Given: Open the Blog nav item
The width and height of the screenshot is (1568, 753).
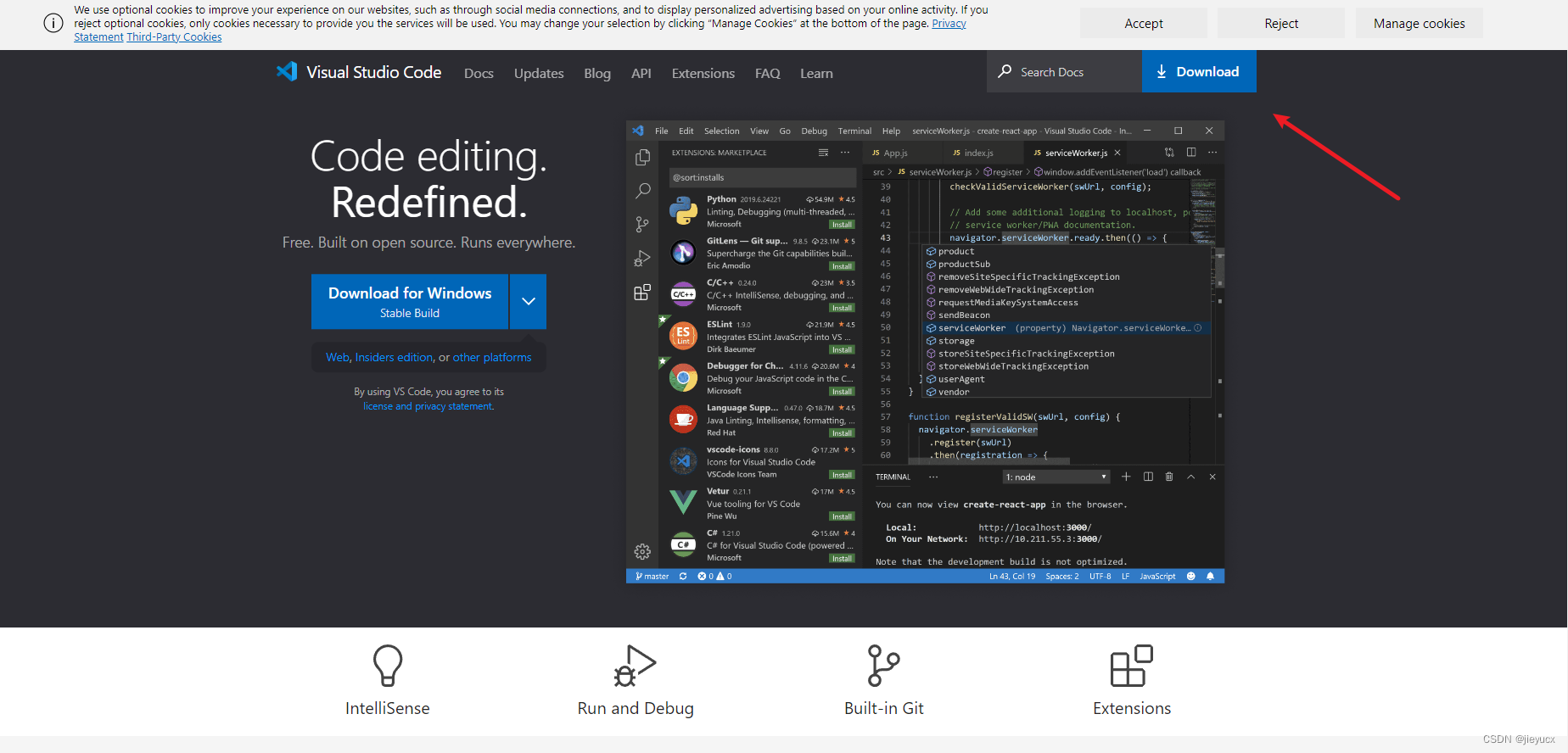Looking at the screenshot, I should [597, 74].
